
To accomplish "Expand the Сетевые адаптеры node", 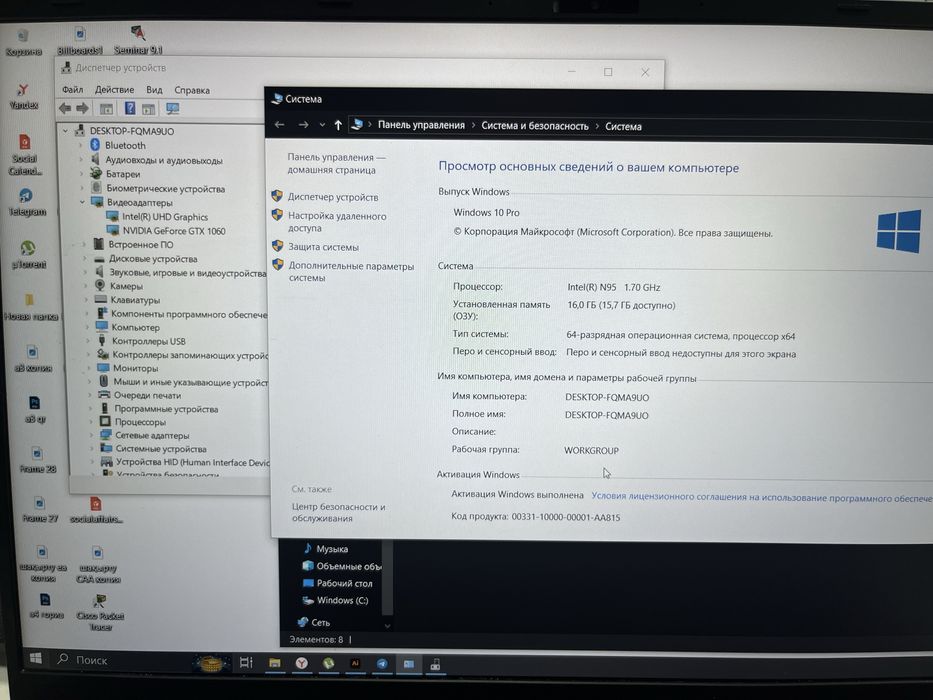I will (92, 435).
